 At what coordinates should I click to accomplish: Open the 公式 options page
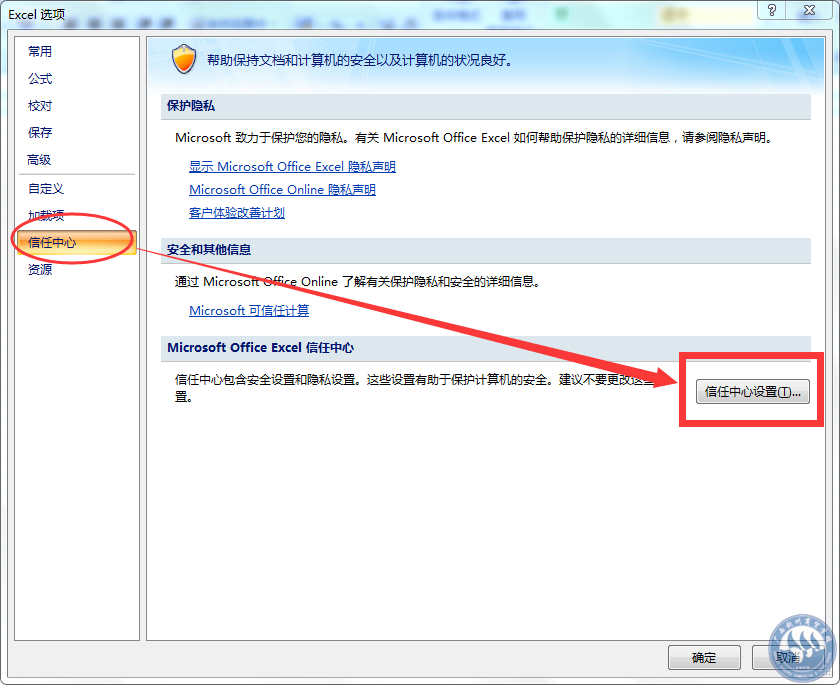point(40,79)
